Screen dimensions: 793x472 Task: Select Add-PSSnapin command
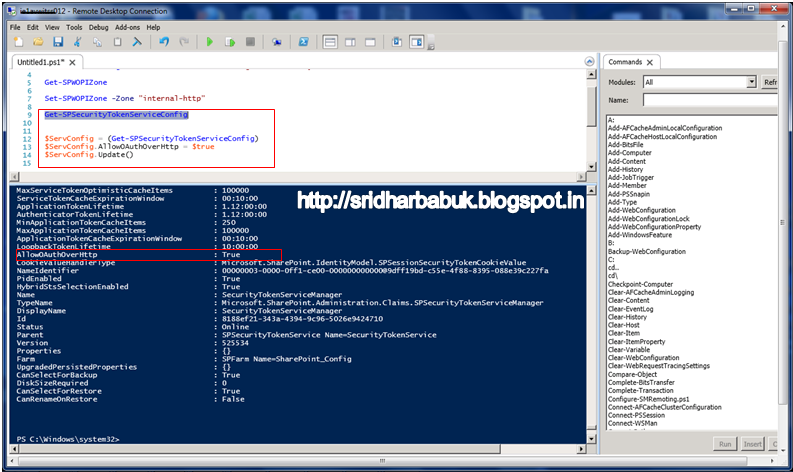click(629, 194)
